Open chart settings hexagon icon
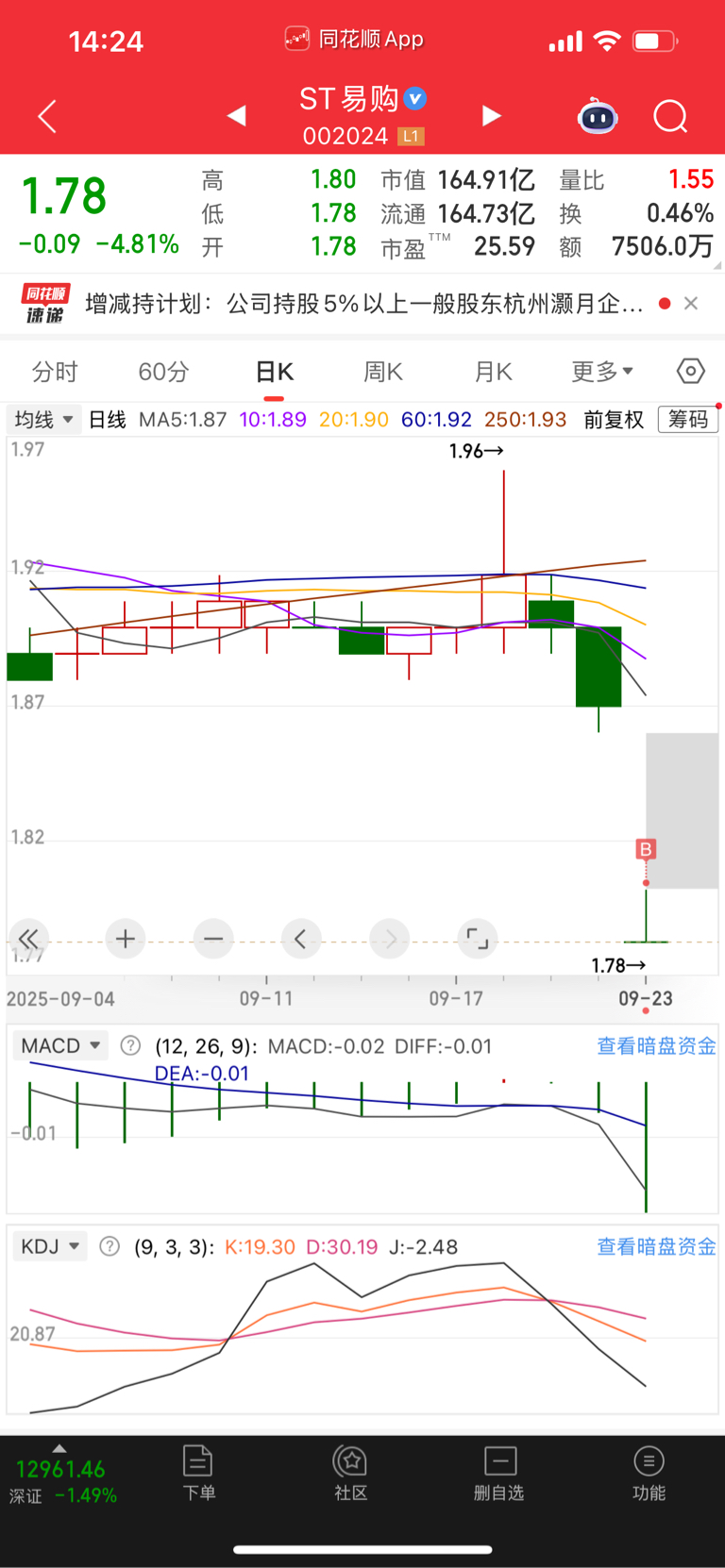 tap(691, 371)
